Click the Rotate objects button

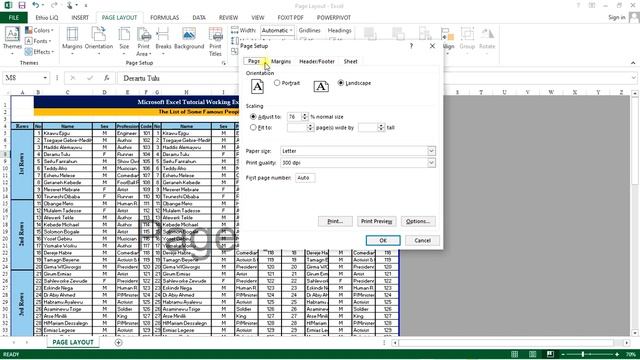[487, 41]
